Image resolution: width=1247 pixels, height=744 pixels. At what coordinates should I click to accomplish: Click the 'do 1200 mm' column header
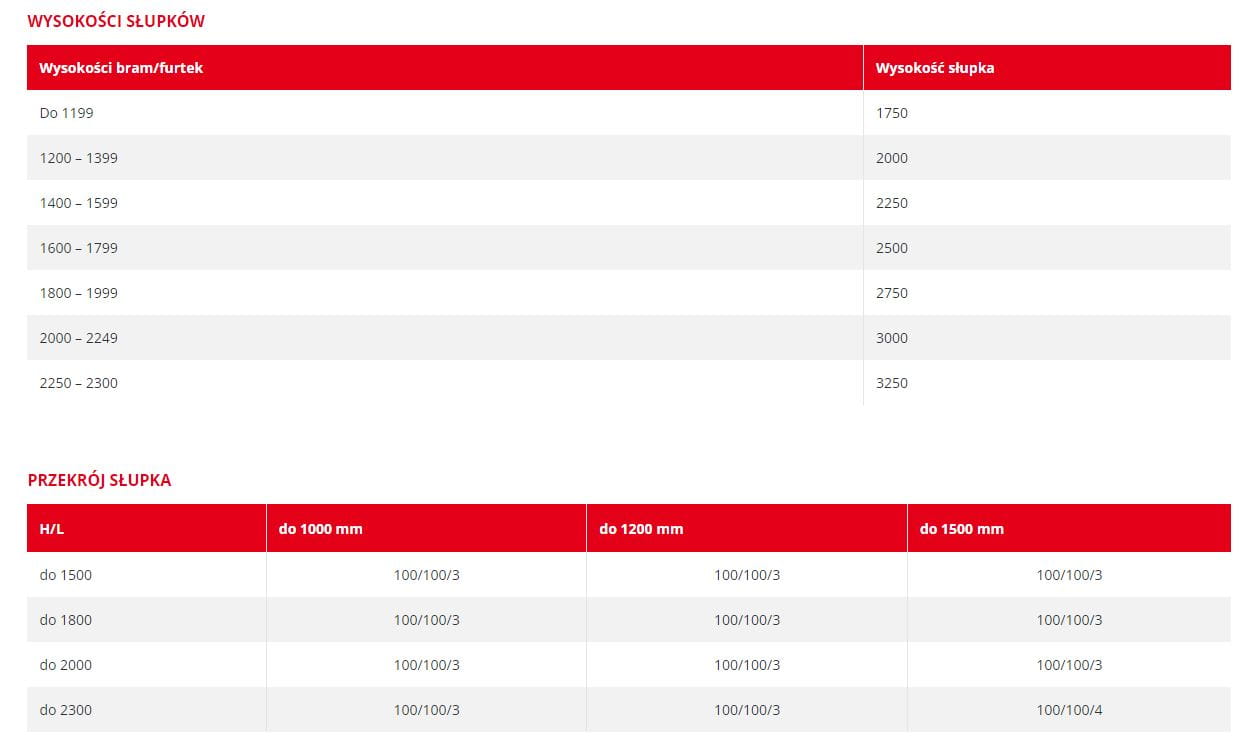[747, 528]
